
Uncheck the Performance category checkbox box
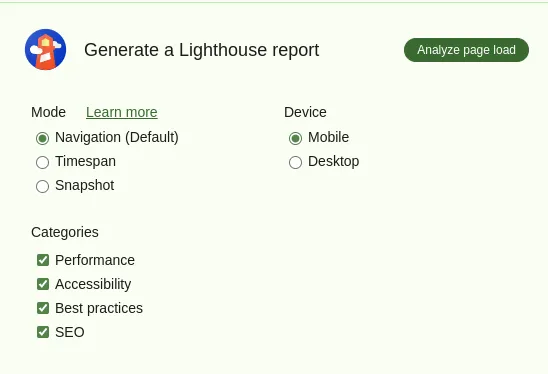click(x=43, y=260)
